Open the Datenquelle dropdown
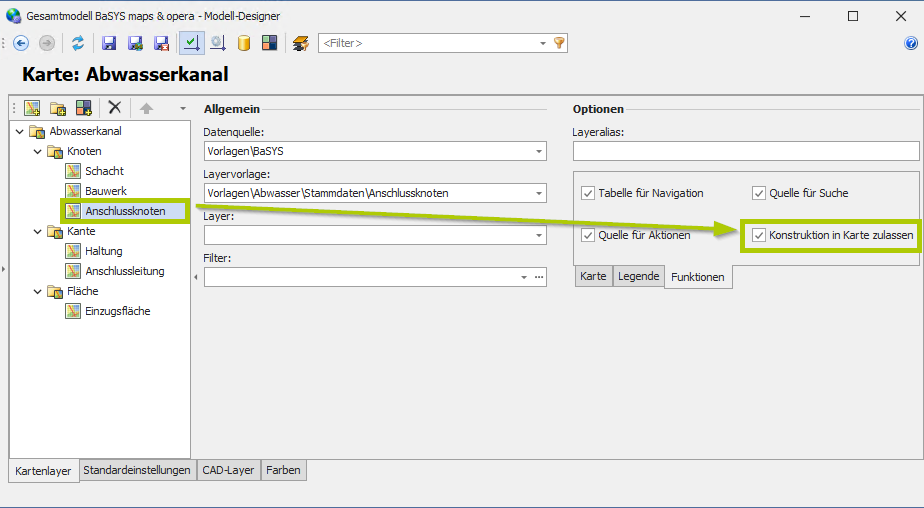This screenshot has width=924, height=508. (x=539, y=152)
